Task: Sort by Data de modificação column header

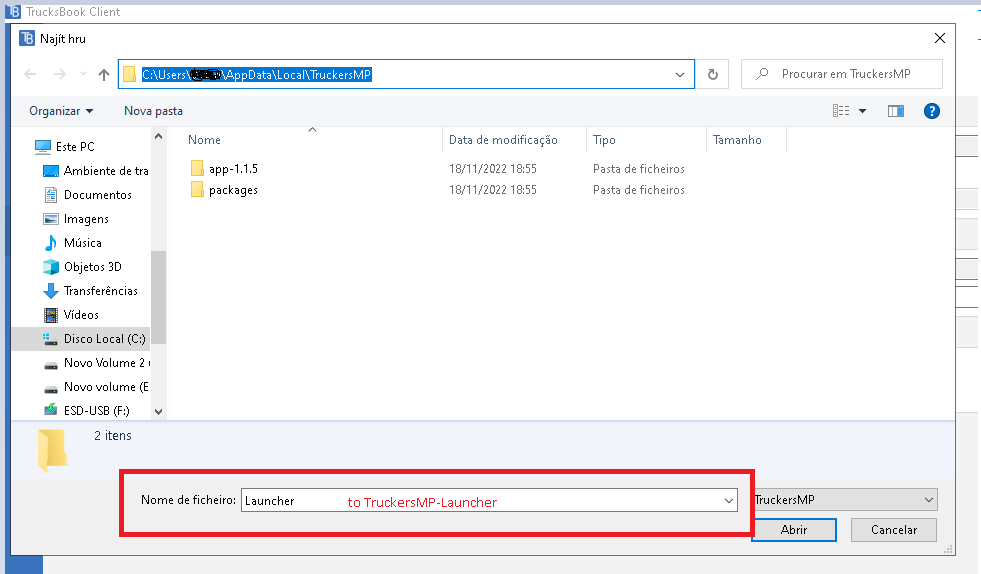Action: coord(503,140)
